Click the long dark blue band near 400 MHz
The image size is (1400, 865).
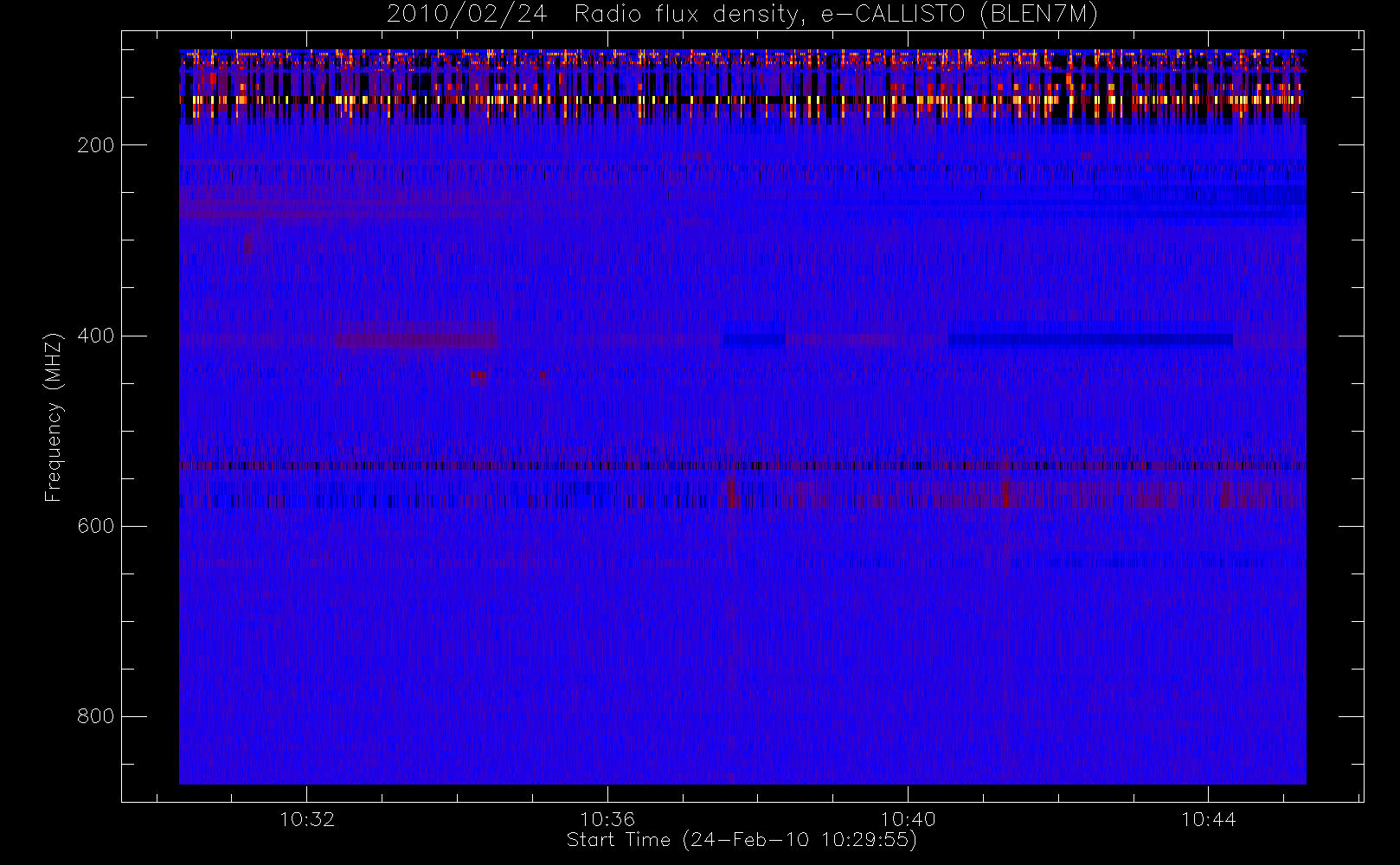point(1090,340)
